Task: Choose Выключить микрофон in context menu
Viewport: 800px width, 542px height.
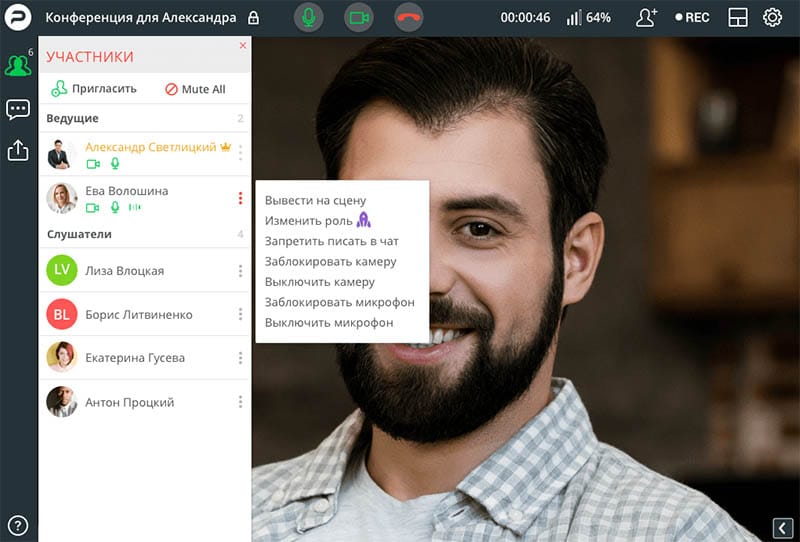Action: point(329,323)
